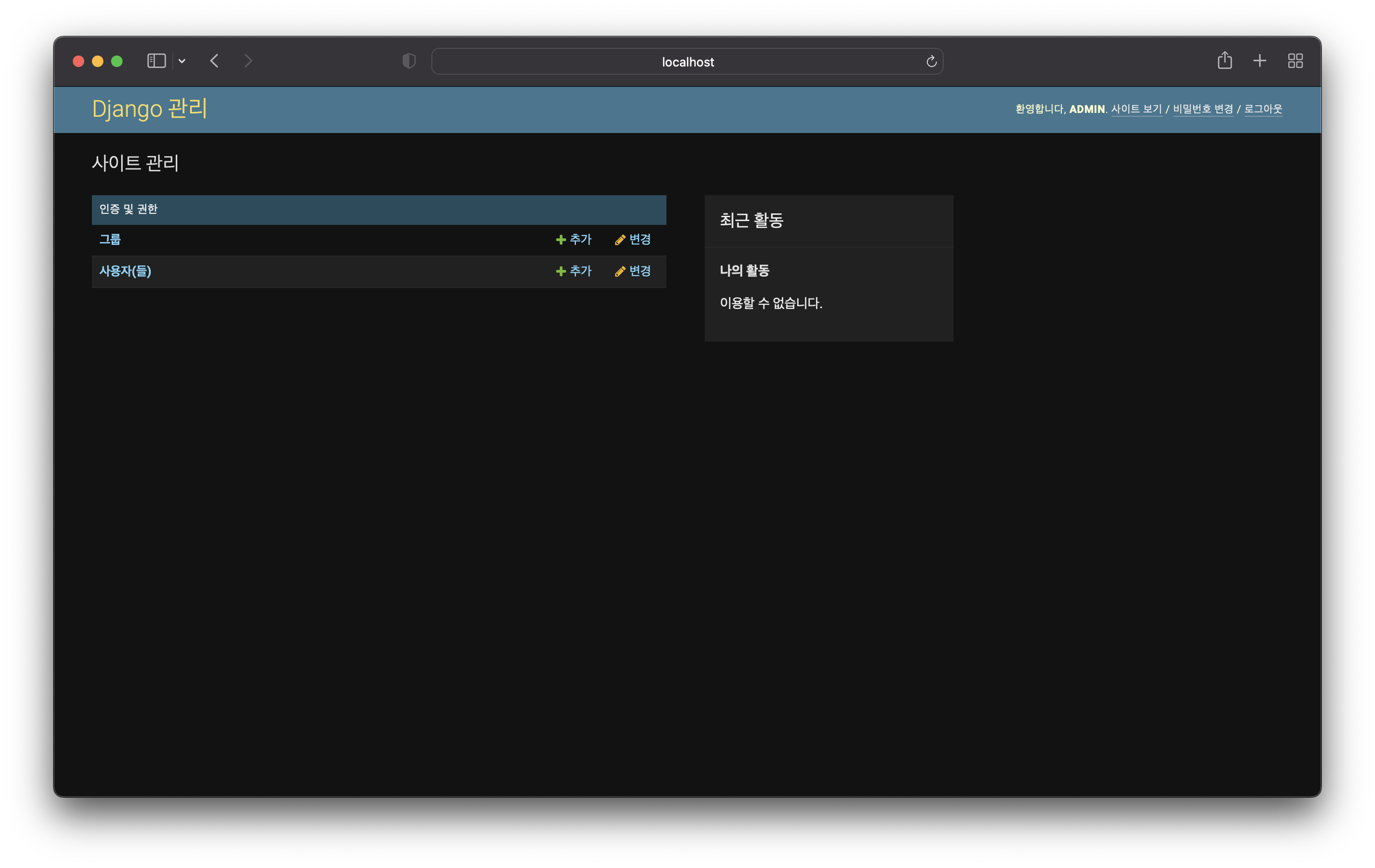
Task: Click the 비밀번호 변경 link
Action: pos(1203,109)
